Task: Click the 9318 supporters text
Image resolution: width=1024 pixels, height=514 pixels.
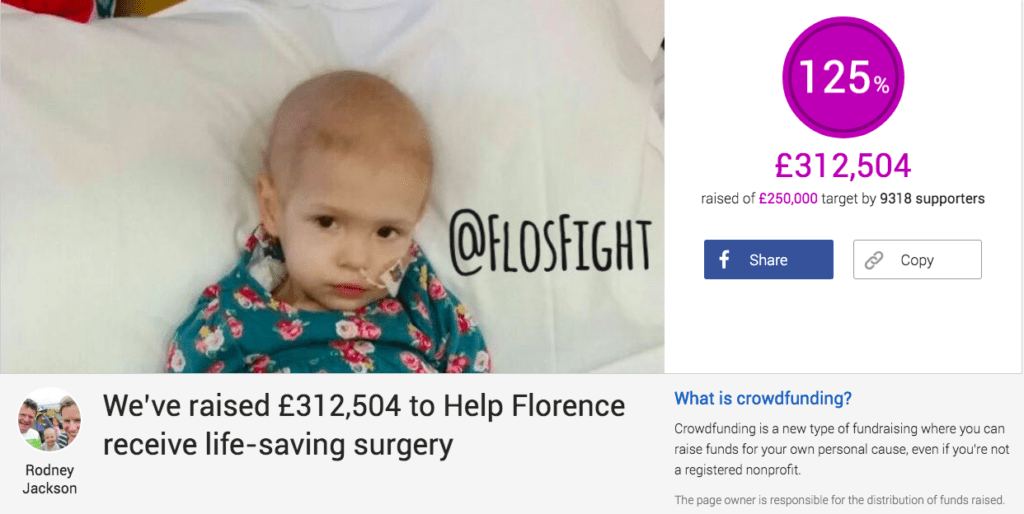Action: point(932,199)
